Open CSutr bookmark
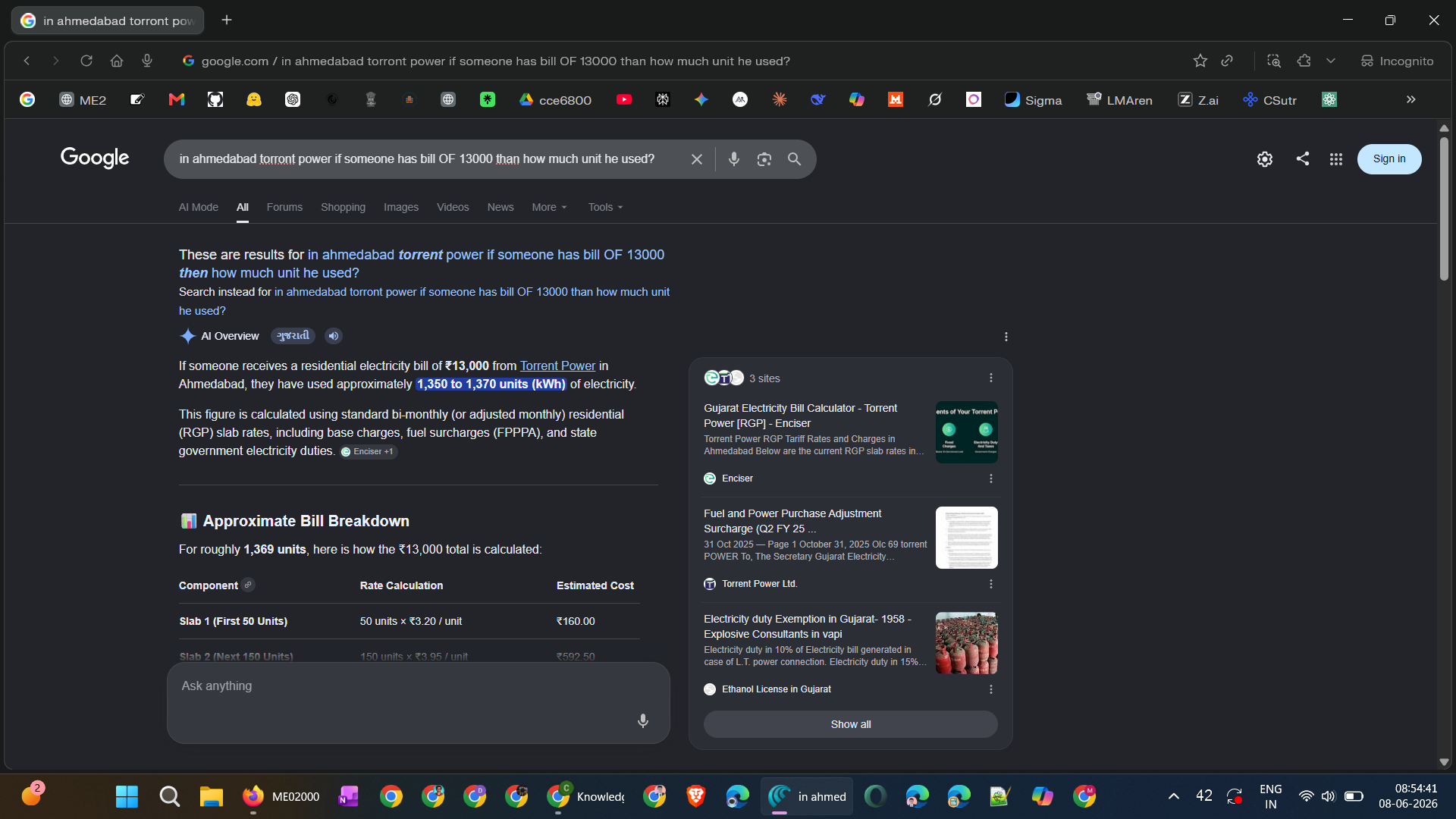 point(1270,99)
